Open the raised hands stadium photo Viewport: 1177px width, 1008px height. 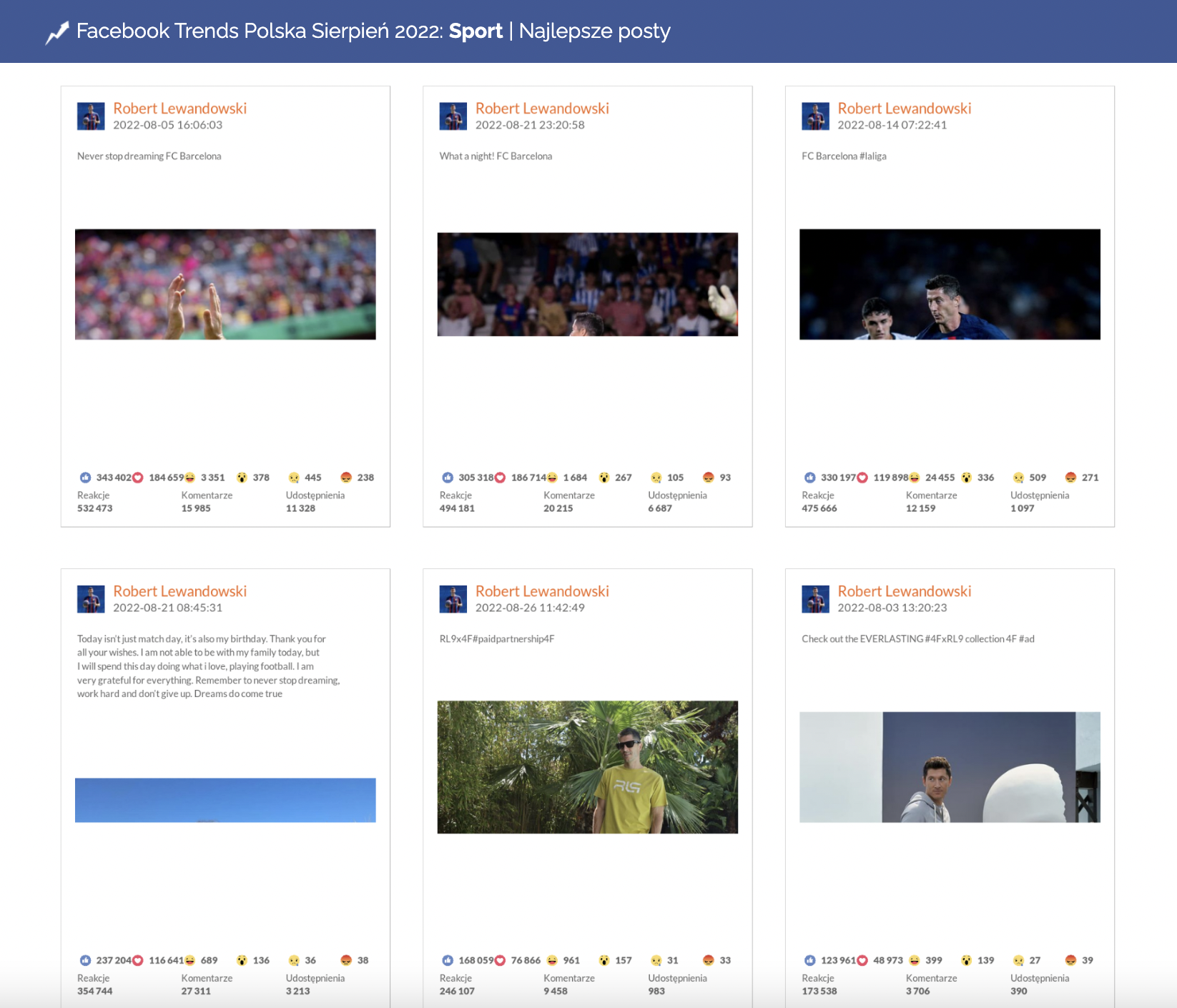[225, 284]
